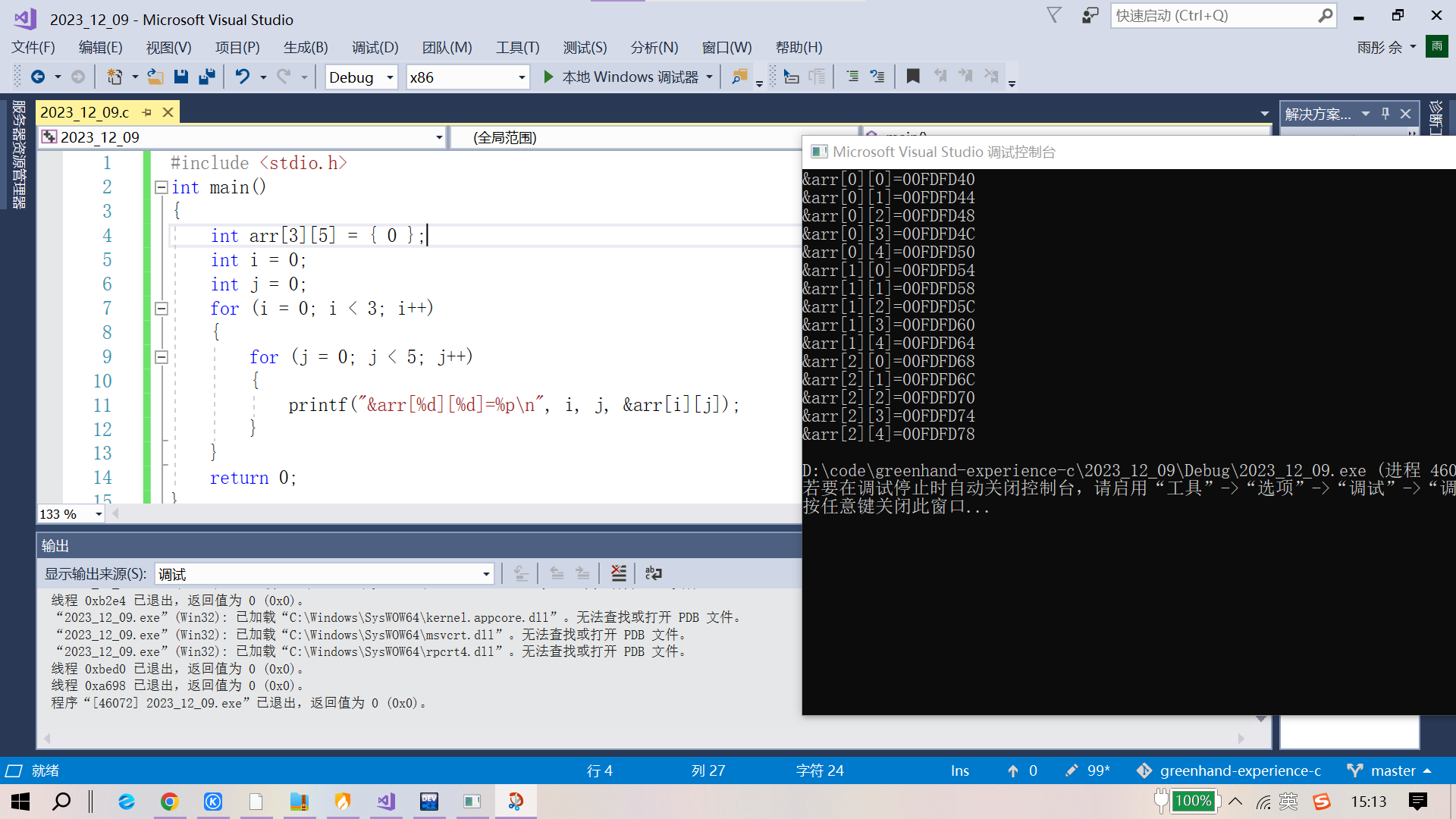
Task: Click the Quick Launch search field
Action: [1213, 15]
